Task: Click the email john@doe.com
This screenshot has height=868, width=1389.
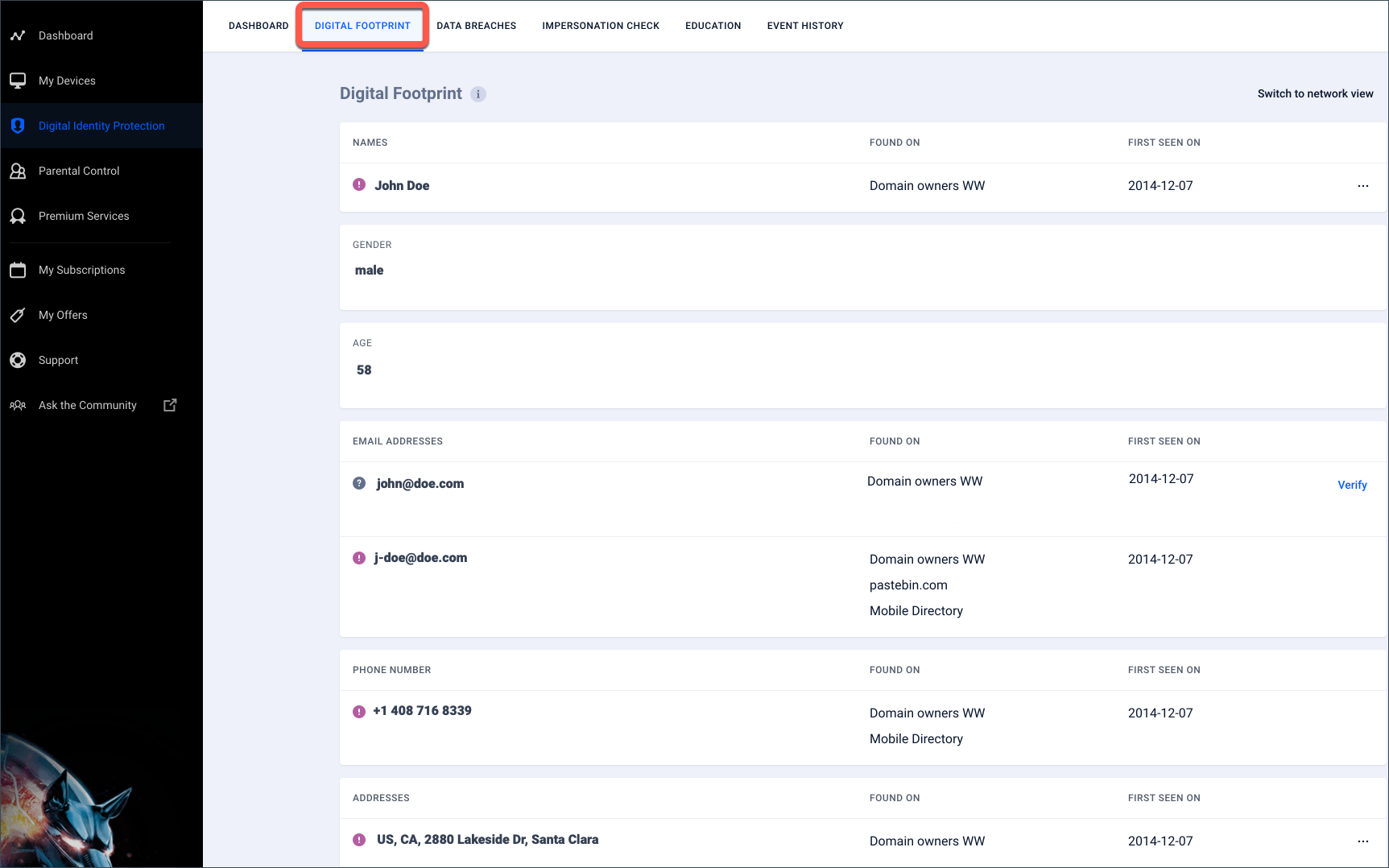Action: (x=420, y=483)
